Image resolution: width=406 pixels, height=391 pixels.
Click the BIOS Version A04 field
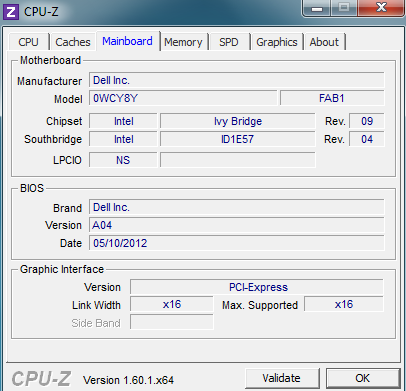(237, 225)
